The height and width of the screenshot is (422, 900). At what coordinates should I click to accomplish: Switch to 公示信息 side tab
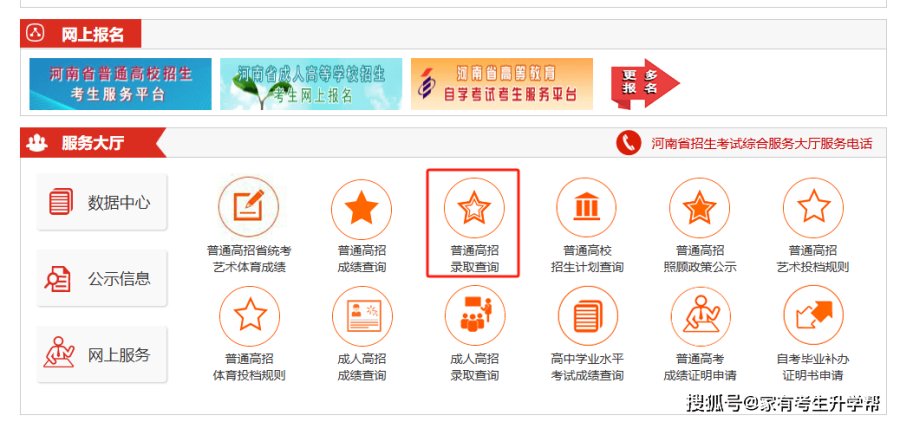coord(102,278)
